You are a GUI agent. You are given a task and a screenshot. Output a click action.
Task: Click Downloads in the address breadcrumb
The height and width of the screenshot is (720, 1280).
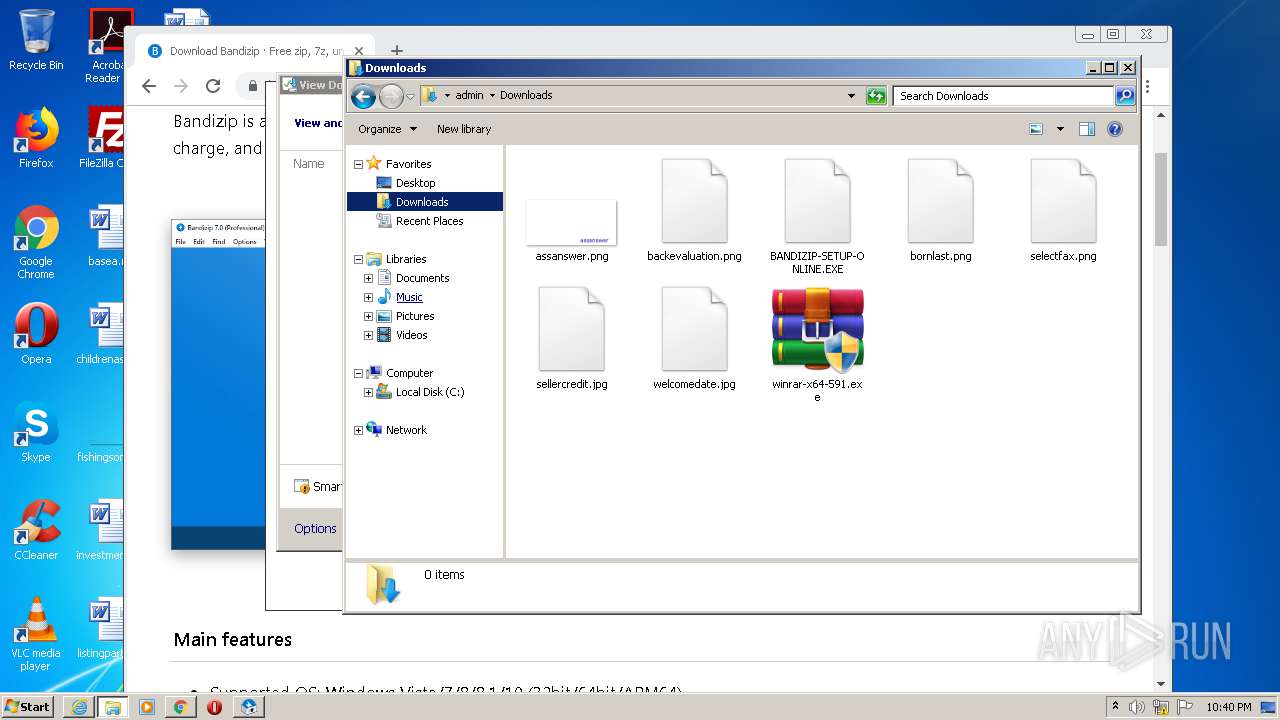[x=526, y=95]
